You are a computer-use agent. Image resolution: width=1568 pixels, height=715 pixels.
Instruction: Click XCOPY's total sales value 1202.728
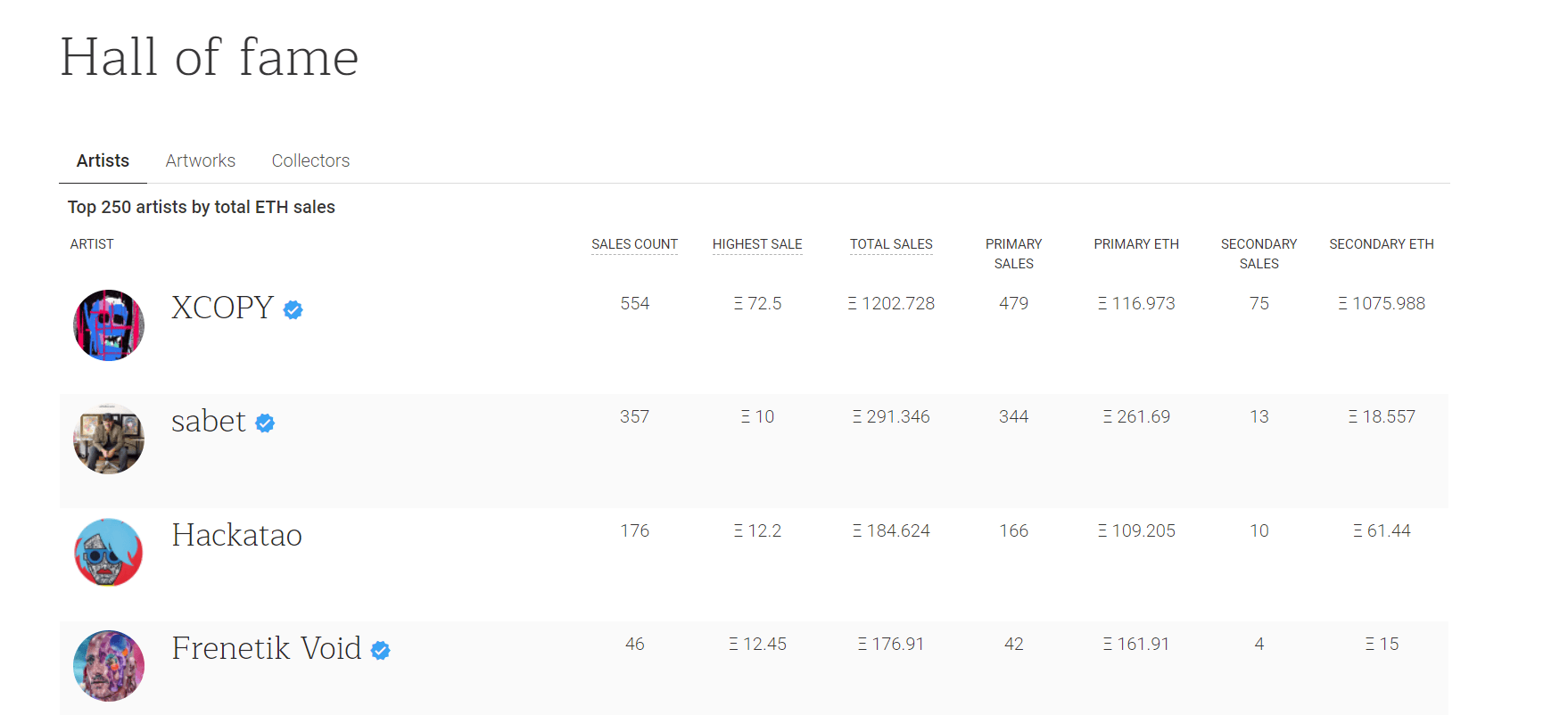coord(891,304)
